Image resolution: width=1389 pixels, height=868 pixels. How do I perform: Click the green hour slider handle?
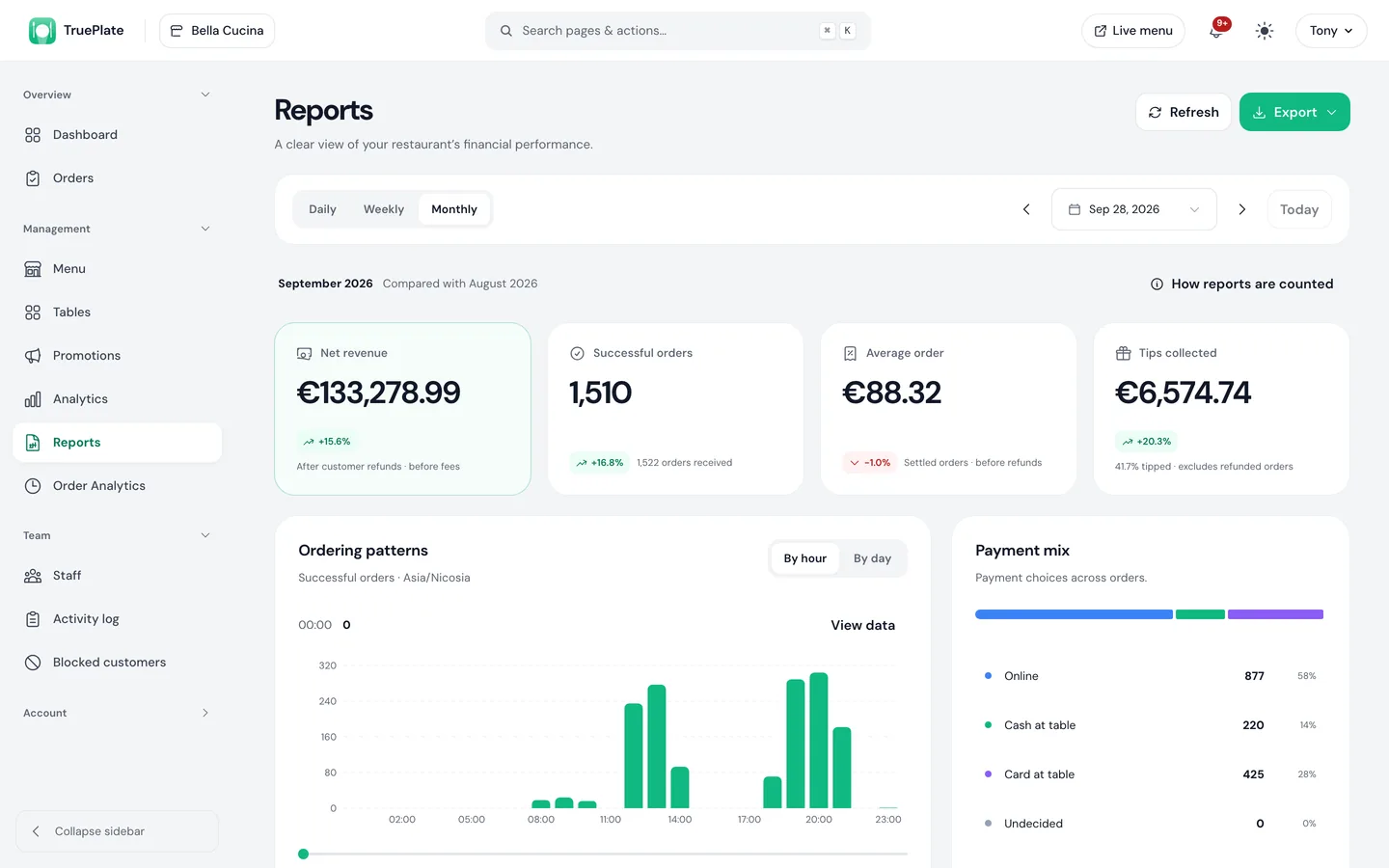click(x=304, y=854)
